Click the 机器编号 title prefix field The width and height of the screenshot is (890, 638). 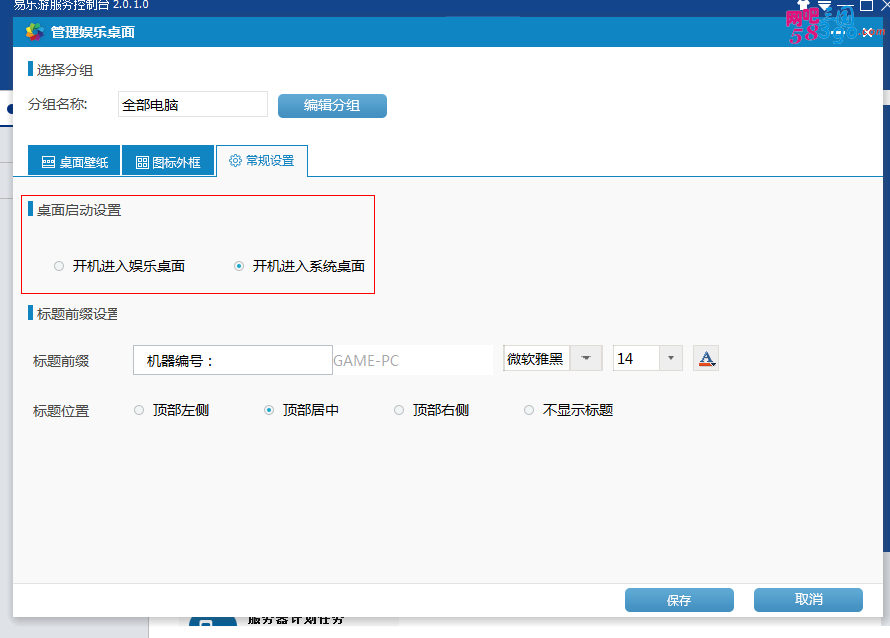233,360
